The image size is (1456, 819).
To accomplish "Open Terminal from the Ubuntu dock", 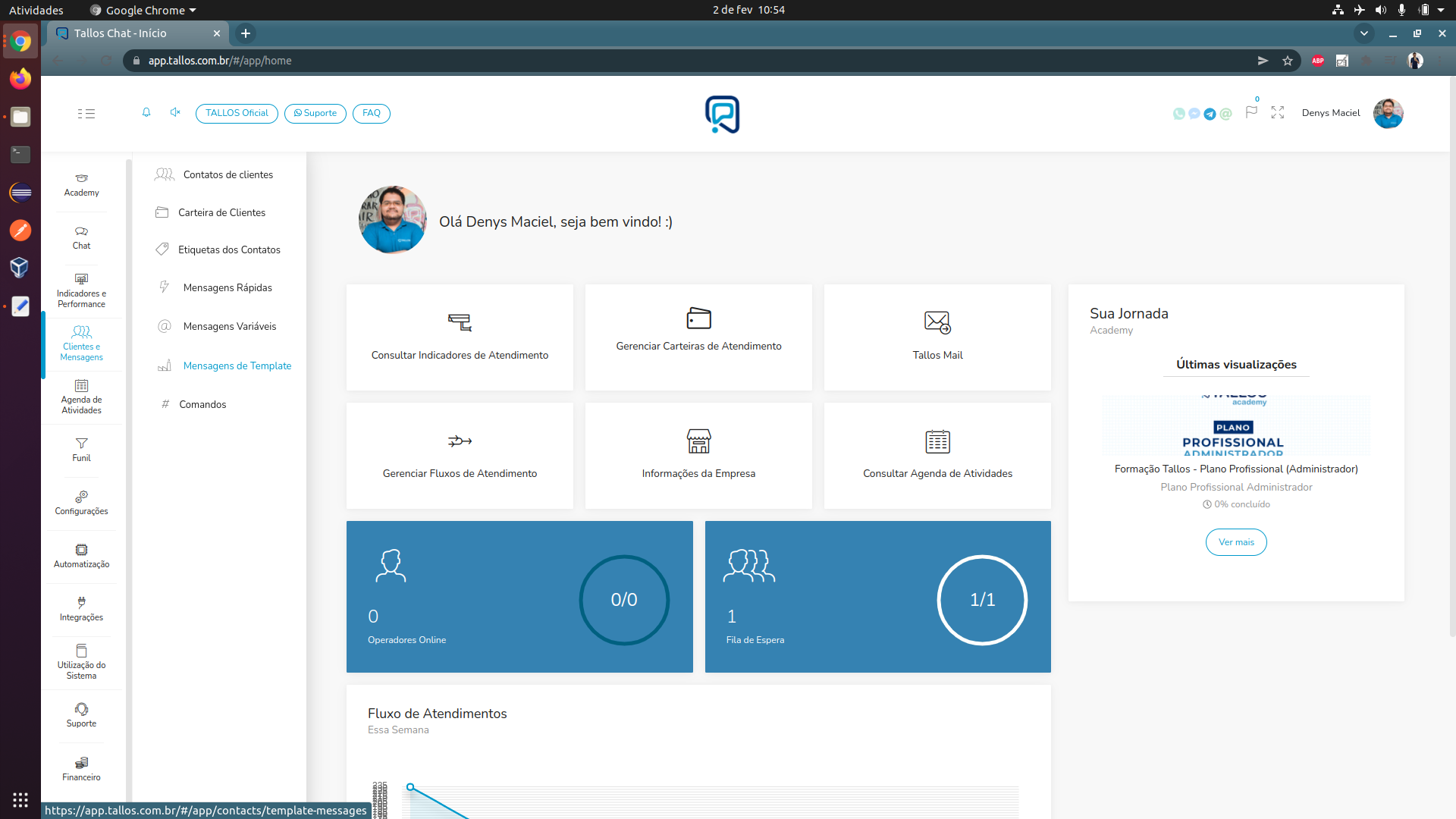I will [x=20, y=154].
